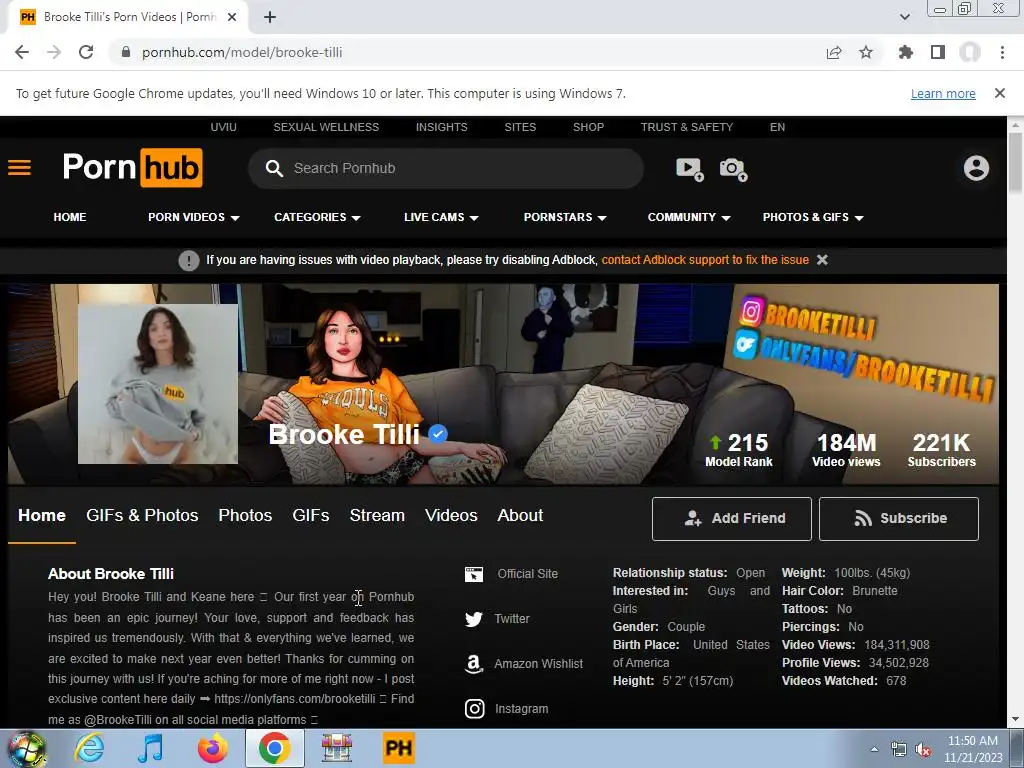The image size is (1024, 768).
Task: Open the SHOP top link
Action: pos(588,127)
